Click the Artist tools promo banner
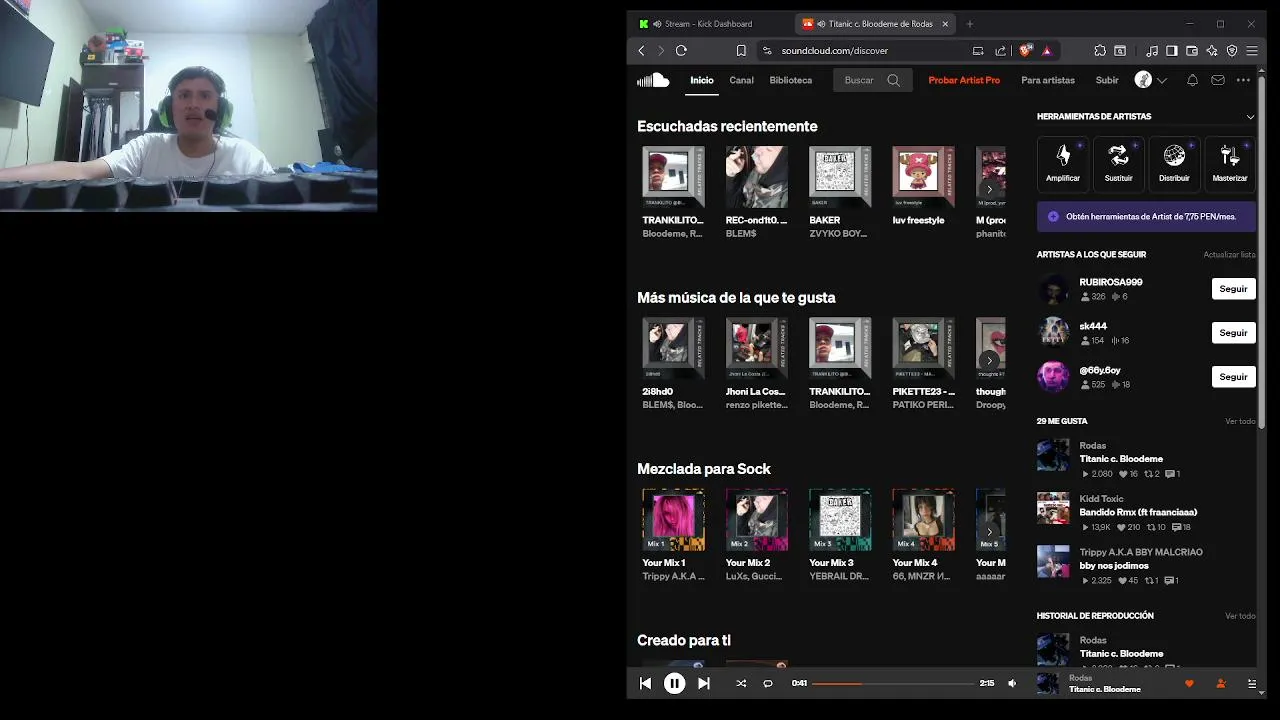1280x720 pixels. 1146,216
